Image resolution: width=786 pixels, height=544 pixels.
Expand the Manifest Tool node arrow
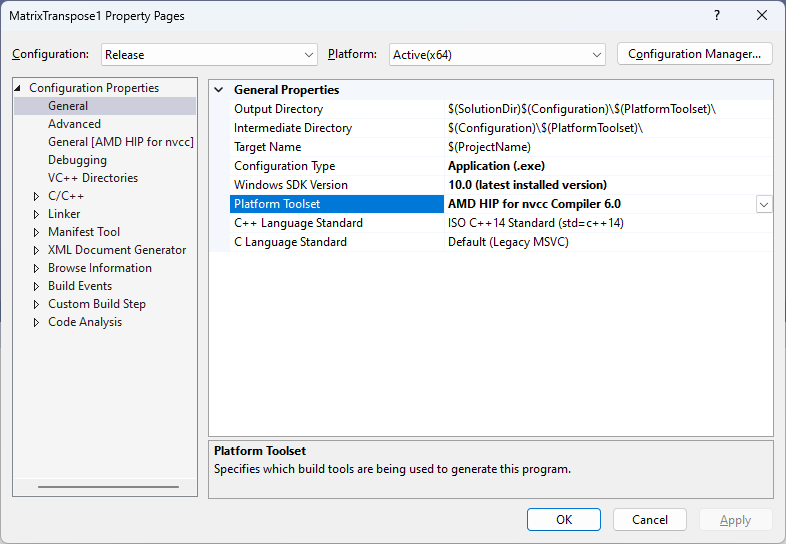coord(37,232)
